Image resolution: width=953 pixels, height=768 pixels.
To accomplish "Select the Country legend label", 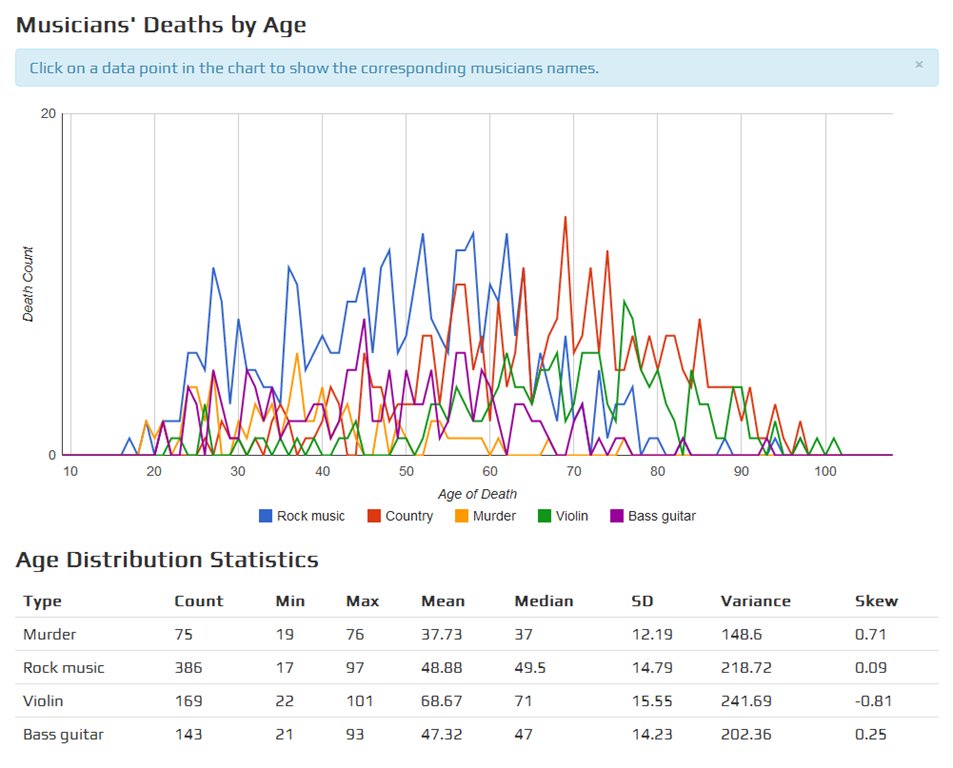I will [409, 516].
